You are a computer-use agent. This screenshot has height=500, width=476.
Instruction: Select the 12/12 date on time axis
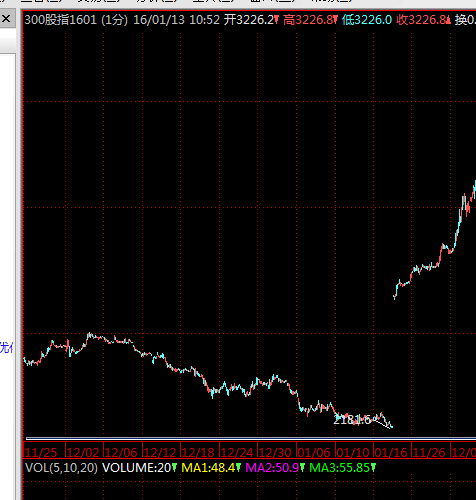click(160, 452)
